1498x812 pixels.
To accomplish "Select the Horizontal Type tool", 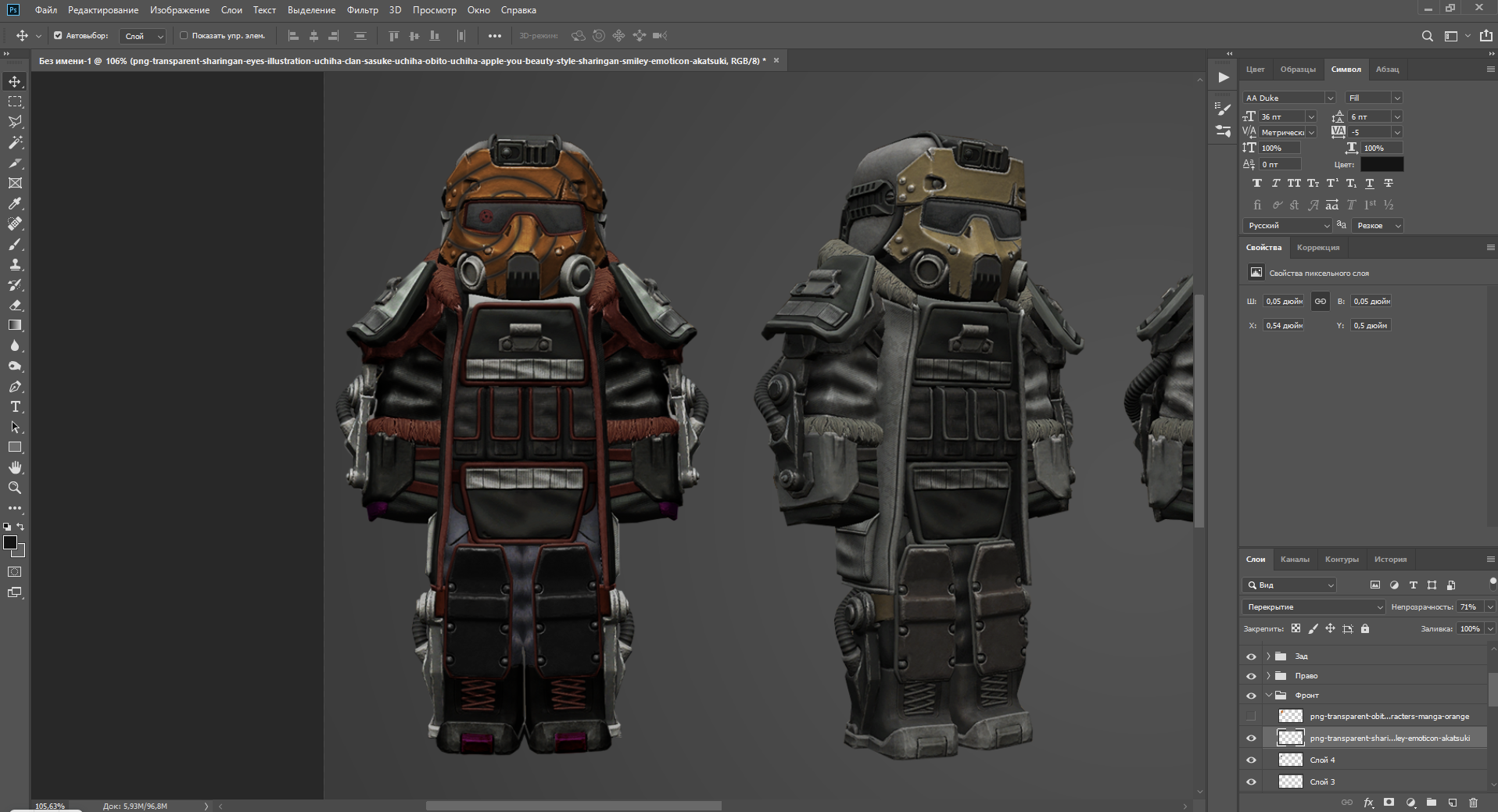I will pos(15,406).
